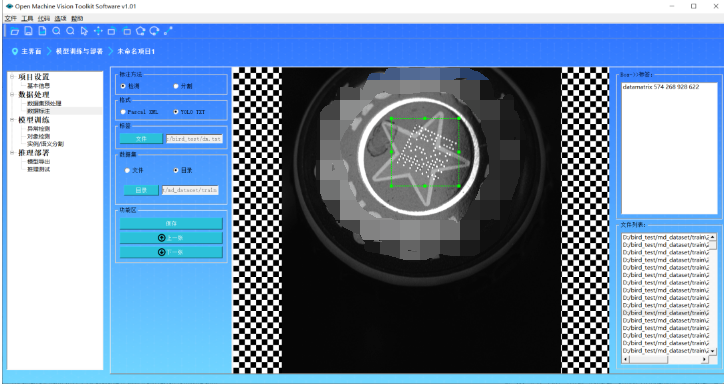Select the line segment tool
This screenshot has width=726, height=385.
tap(168, 31)
